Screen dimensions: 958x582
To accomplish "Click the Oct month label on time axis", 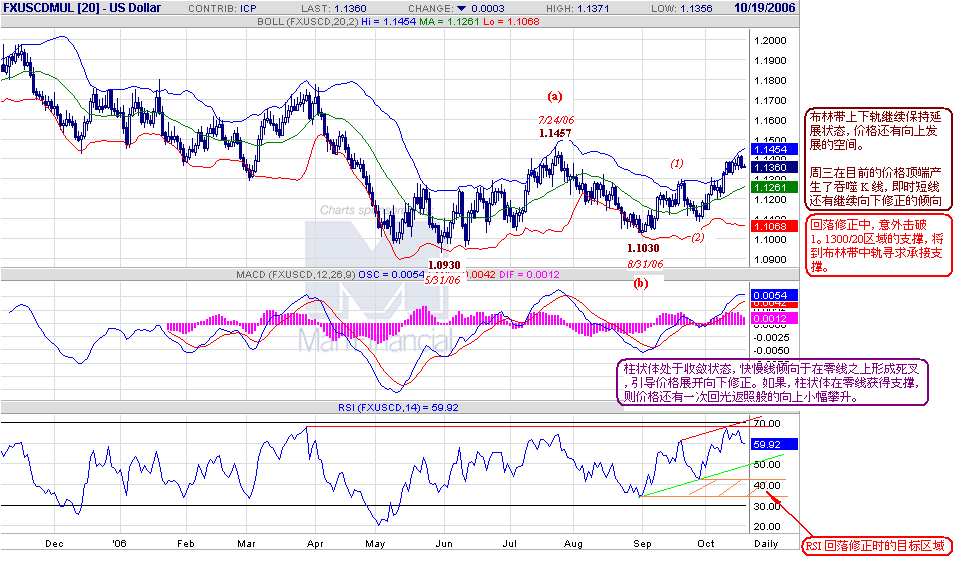I will click(706, 544).
